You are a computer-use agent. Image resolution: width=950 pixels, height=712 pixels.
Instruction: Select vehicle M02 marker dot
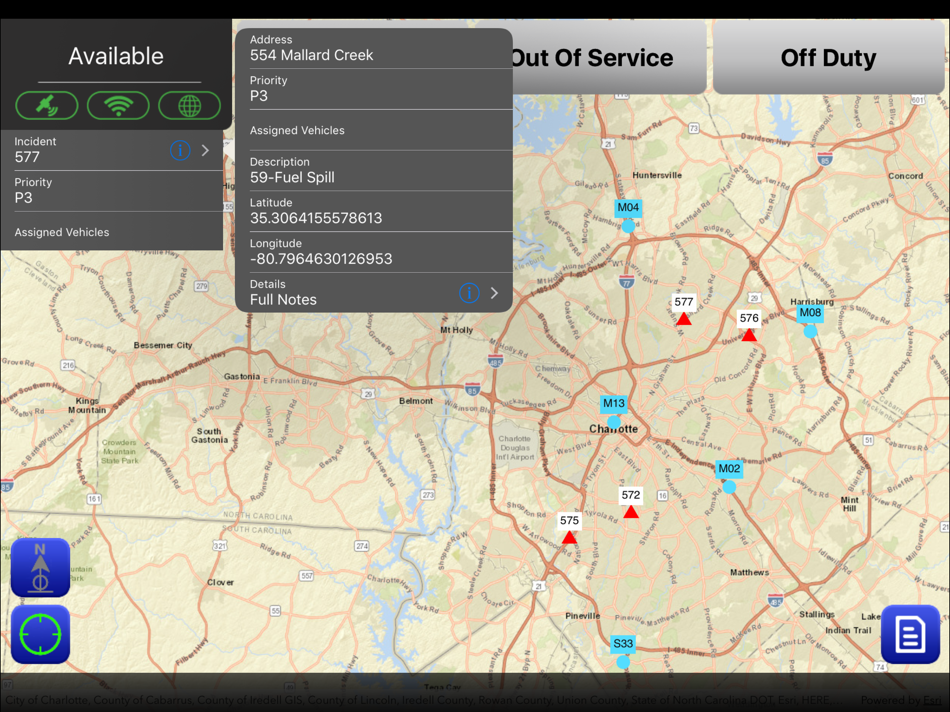pyautogui.click(x=729, y=487)
